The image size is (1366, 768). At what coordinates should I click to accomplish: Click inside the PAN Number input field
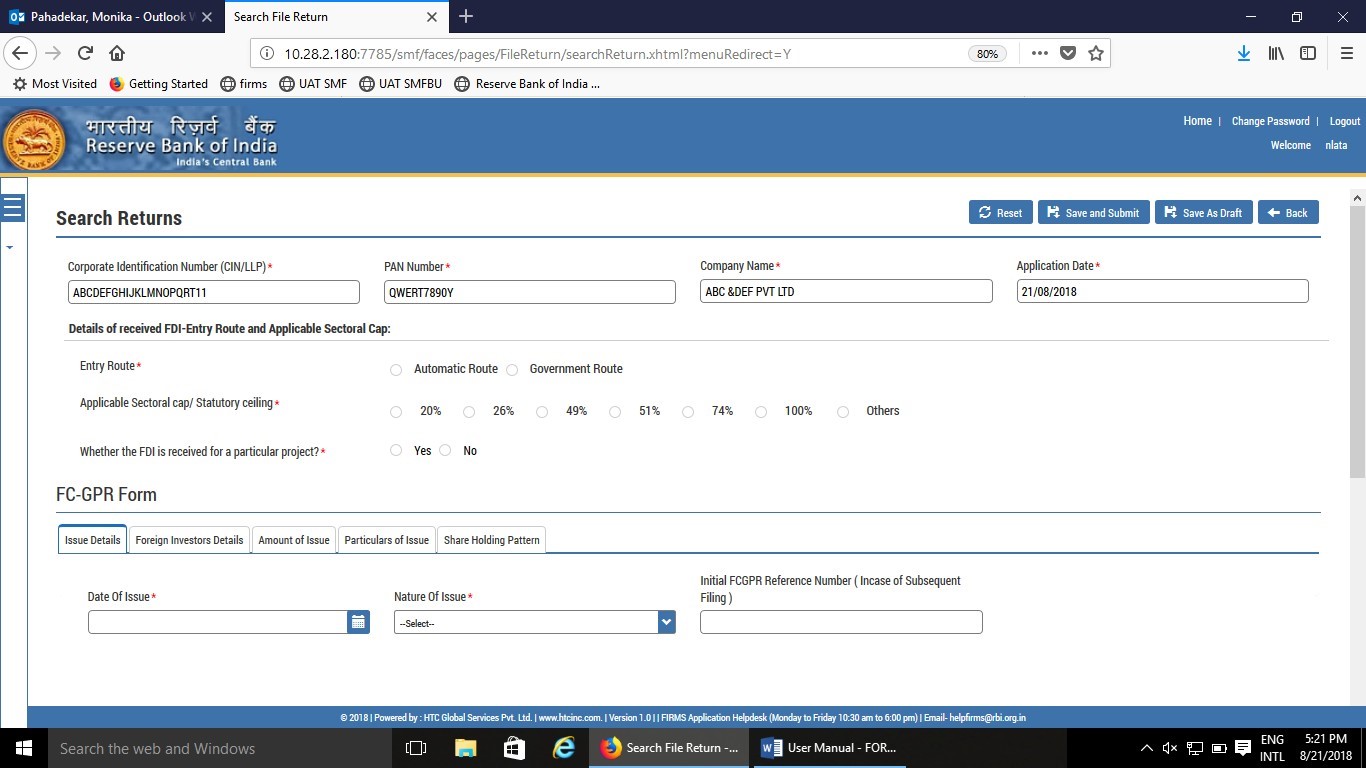click(529, 291)
